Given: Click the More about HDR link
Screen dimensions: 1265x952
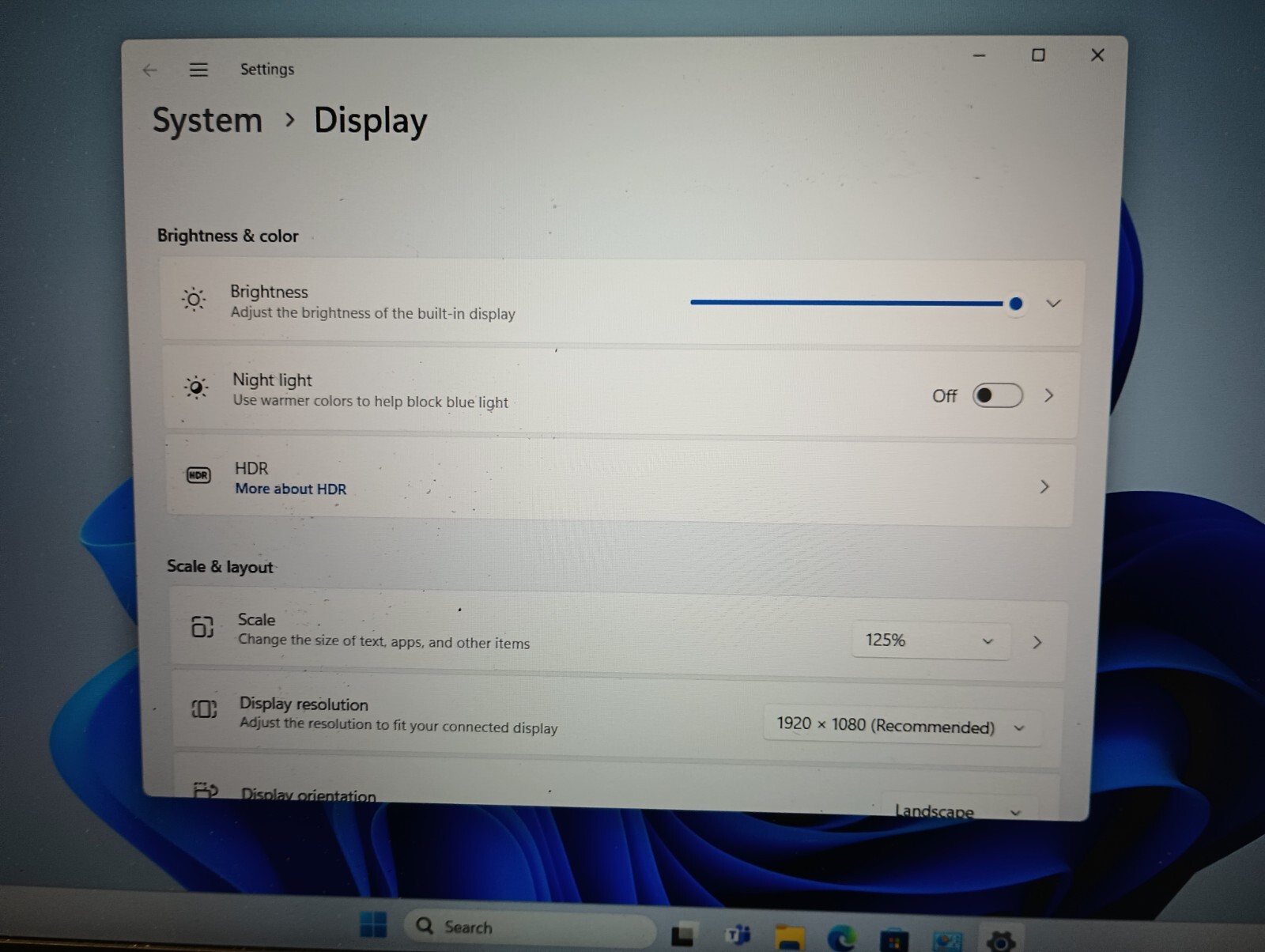Looking at the screenshot, I should click(290, 489).
